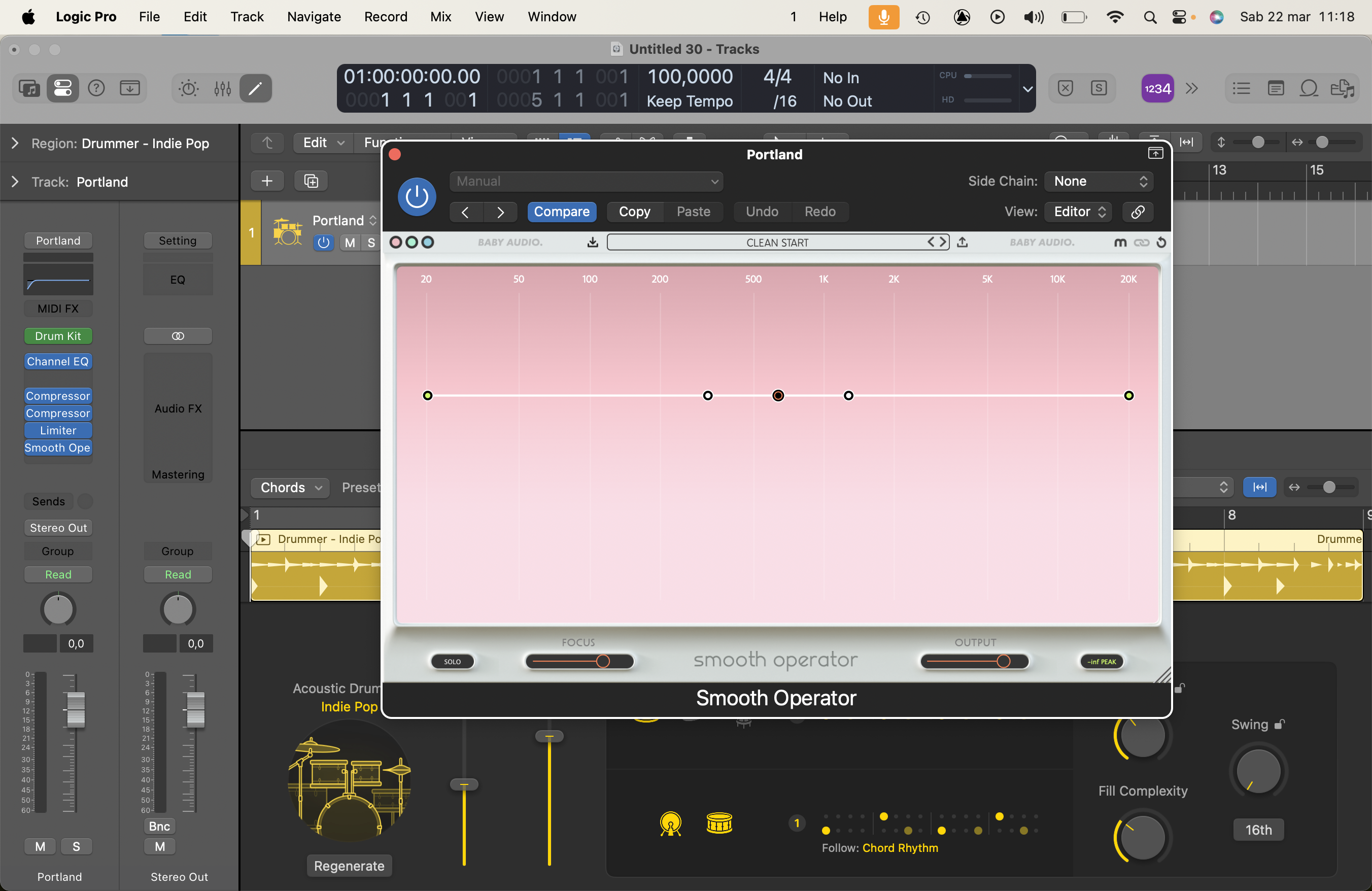Click the CLEAN START preset name field
1372x891 pixels.
point(777,242)
